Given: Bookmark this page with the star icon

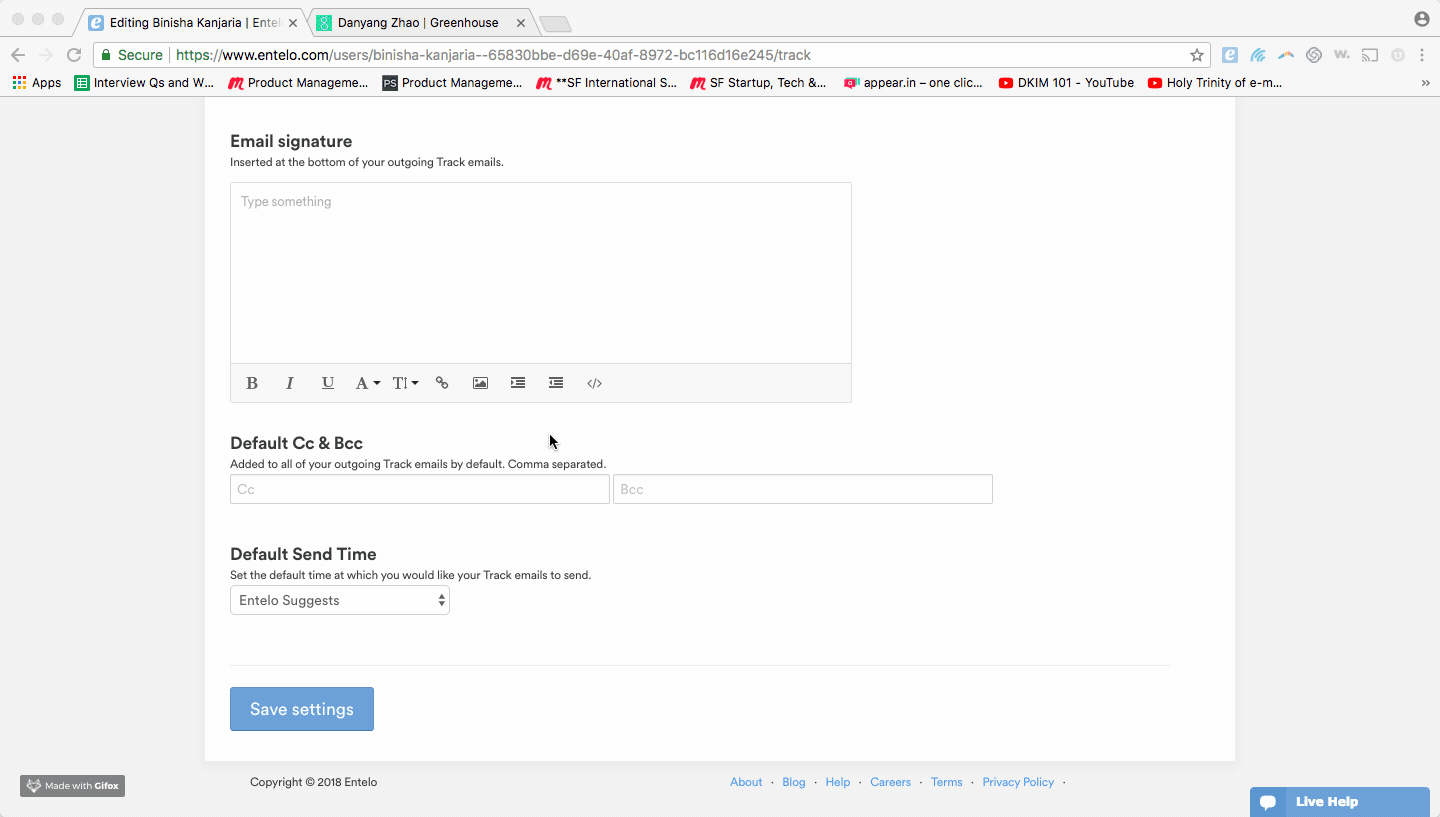Looking at the screenshot, I should (1196, 55).
